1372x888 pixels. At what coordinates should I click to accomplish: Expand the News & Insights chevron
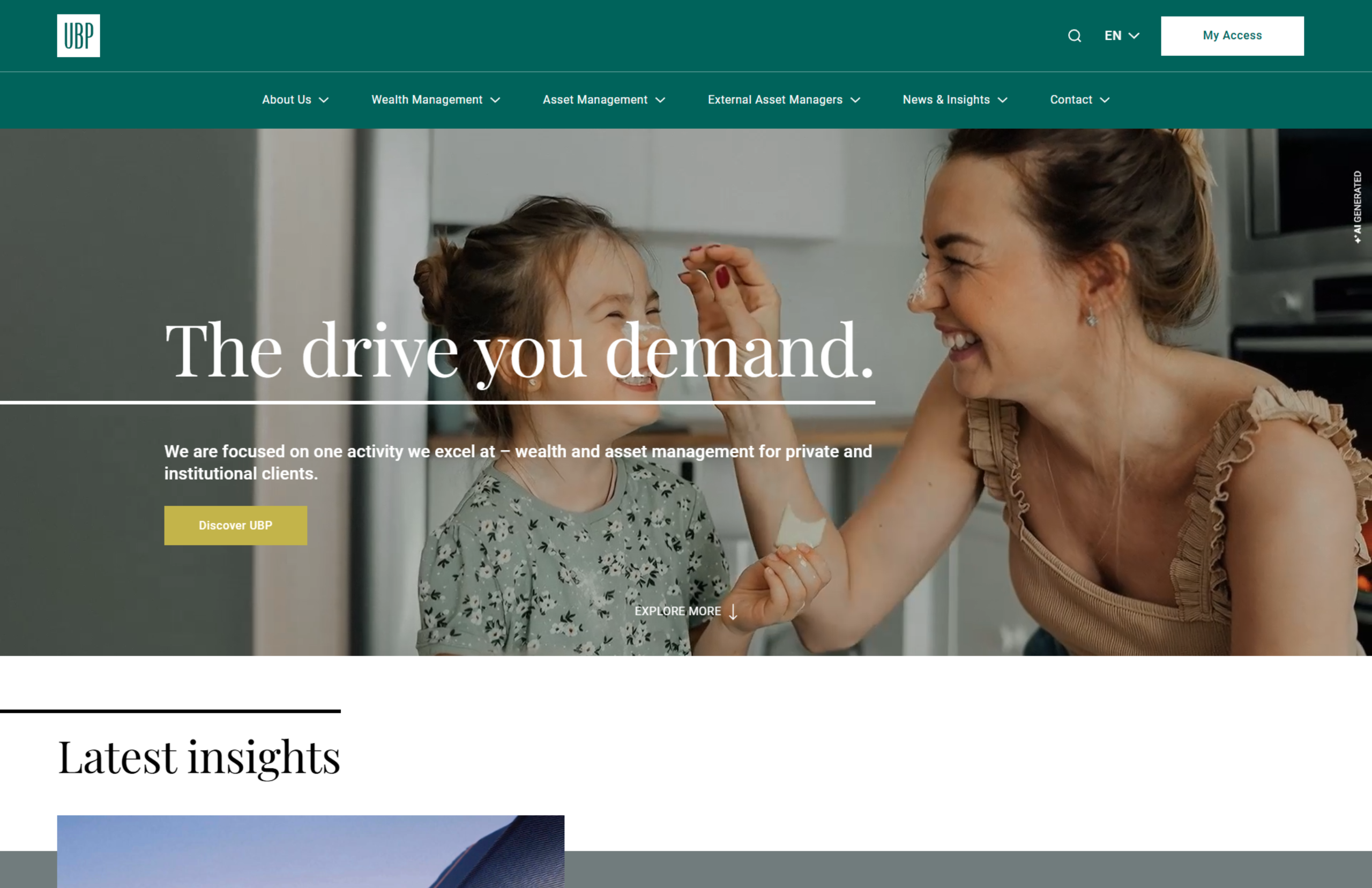1003,100
